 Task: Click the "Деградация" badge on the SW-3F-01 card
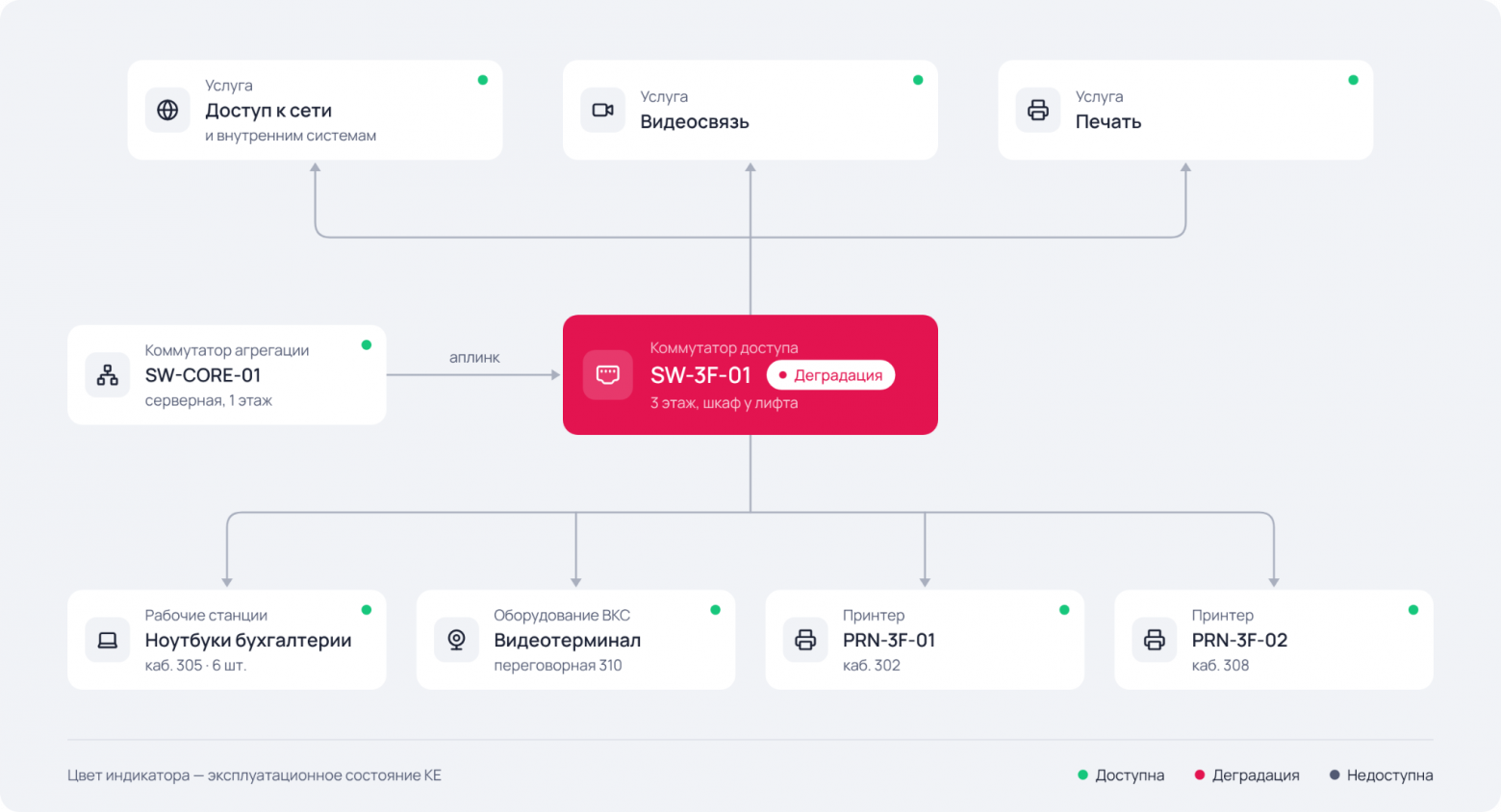831,375
